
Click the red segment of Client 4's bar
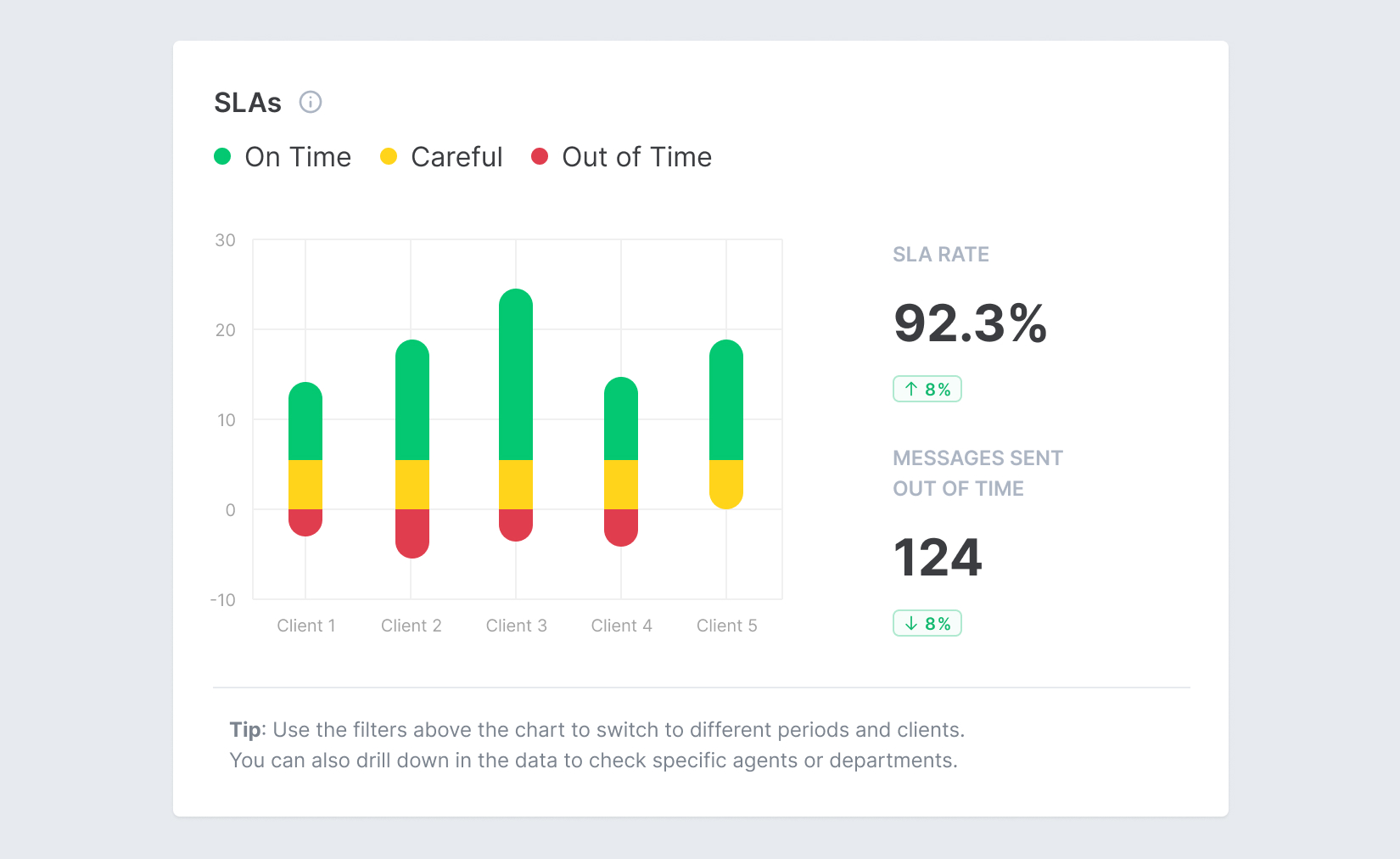[x=622, y=526]
